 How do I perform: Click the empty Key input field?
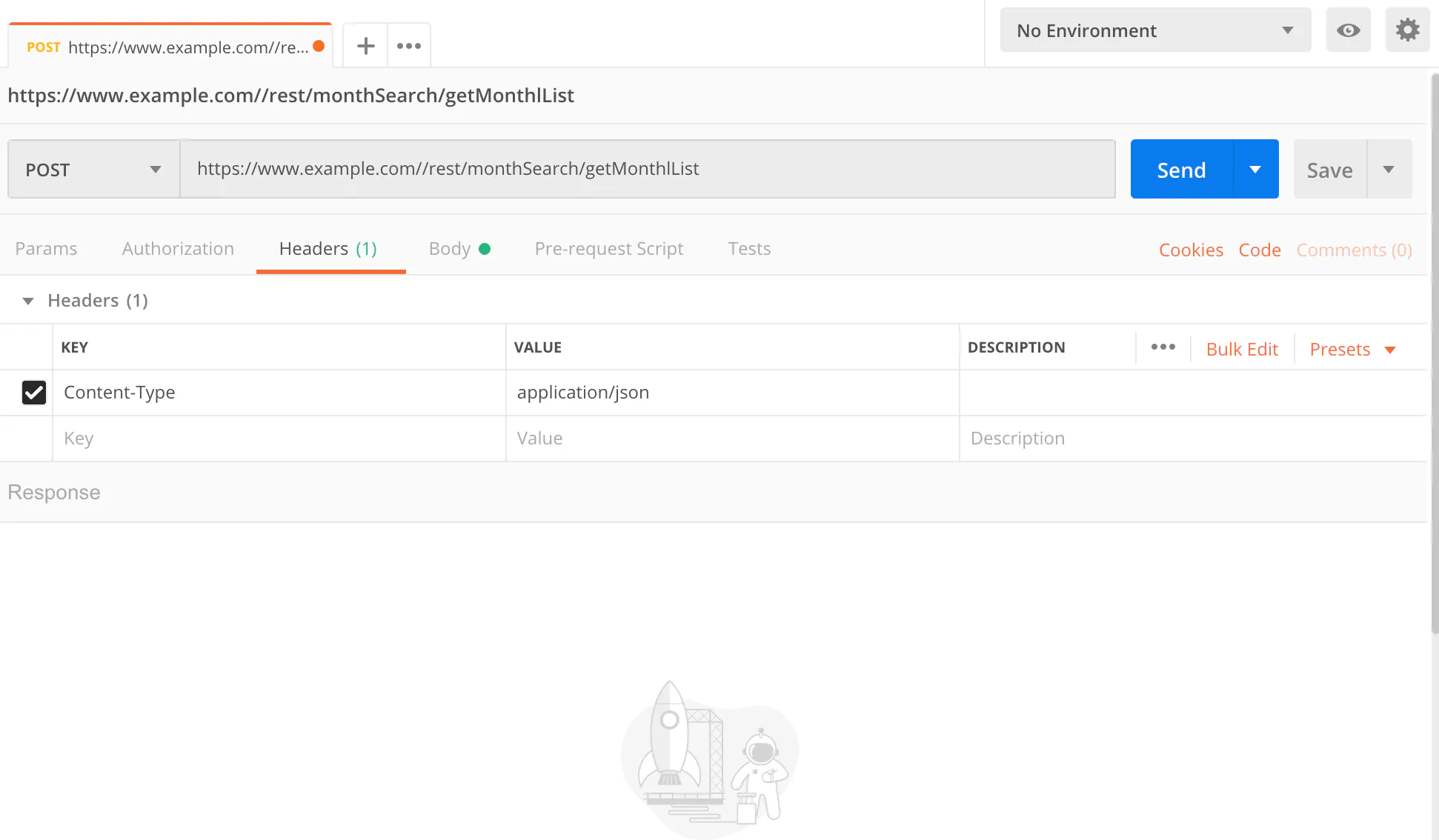click(x=278, y=439)
